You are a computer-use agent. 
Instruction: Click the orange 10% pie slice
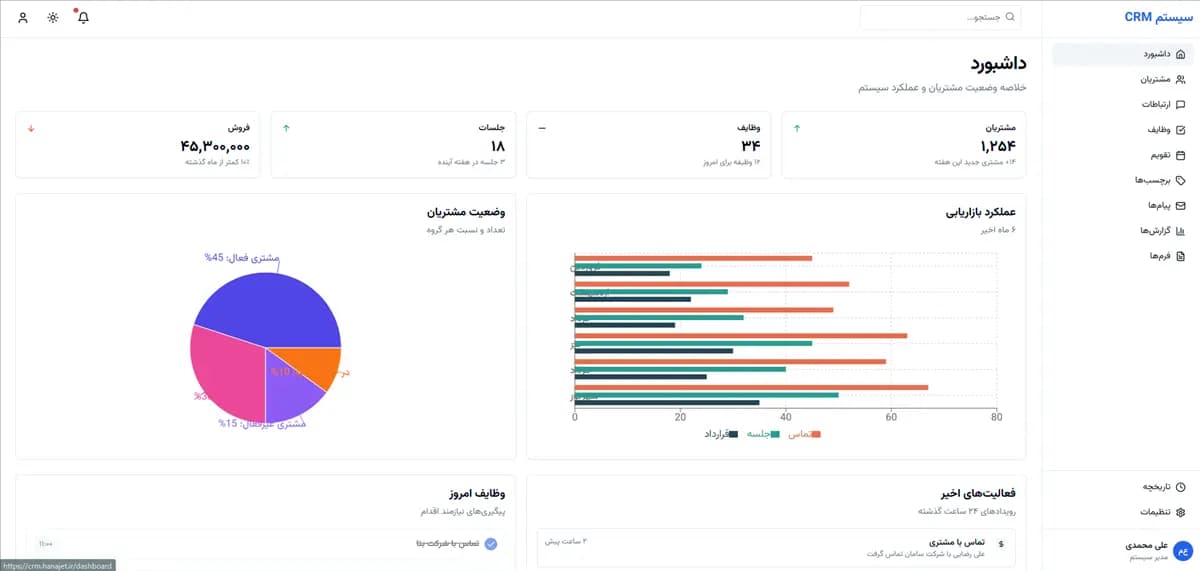(312, 364)
